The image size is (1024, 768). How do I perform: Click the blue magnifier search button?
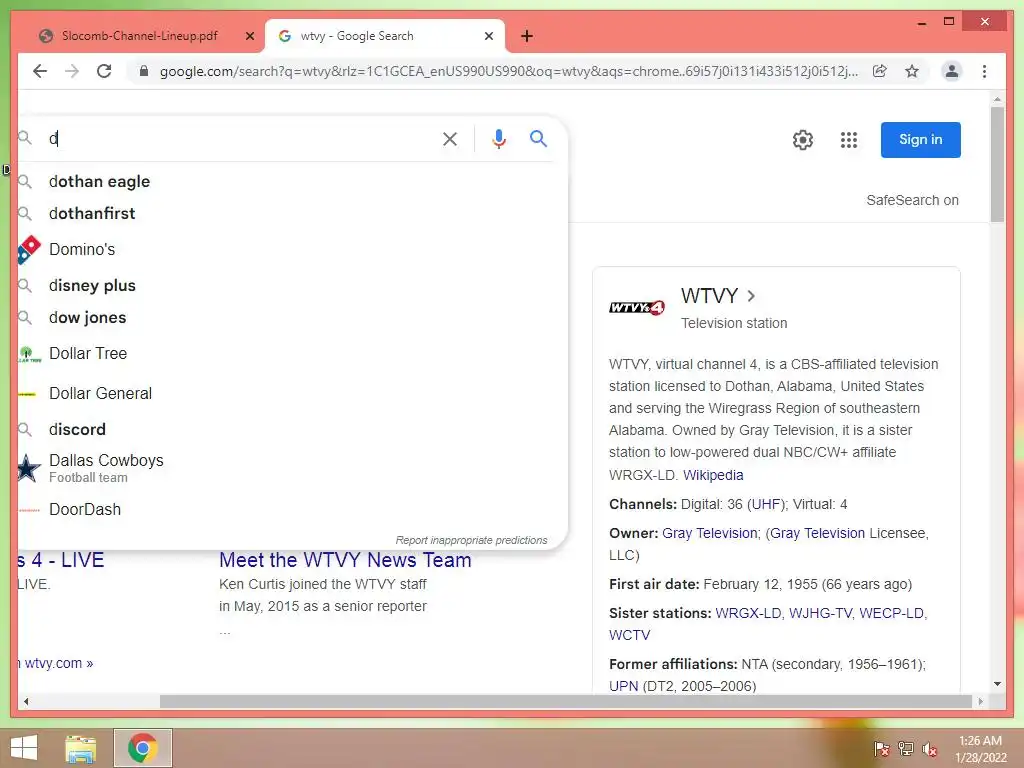click(538, 138)
